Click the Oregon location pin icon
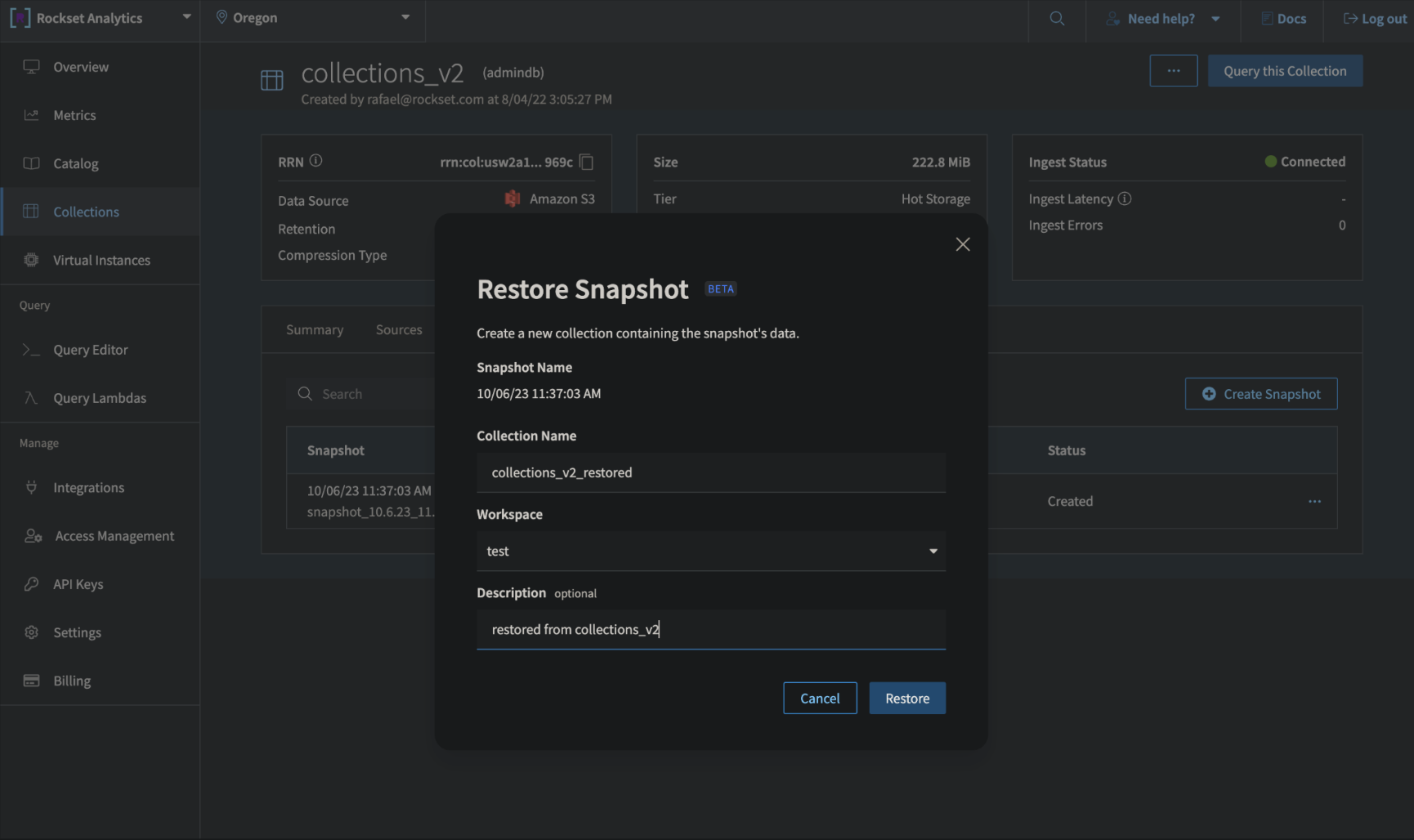The height and width of the screenshot is (840, 1414). coord(221,17)
